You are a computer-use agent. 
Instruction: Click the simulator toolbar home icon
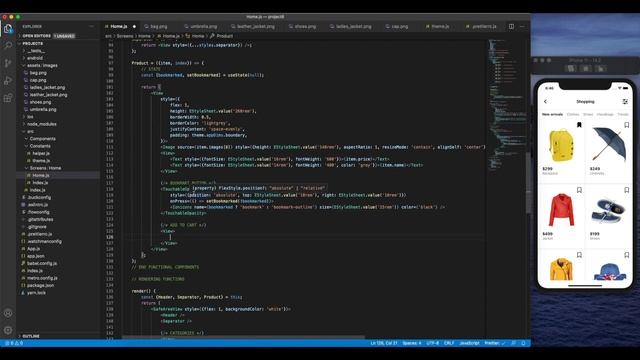coord(571,69)
